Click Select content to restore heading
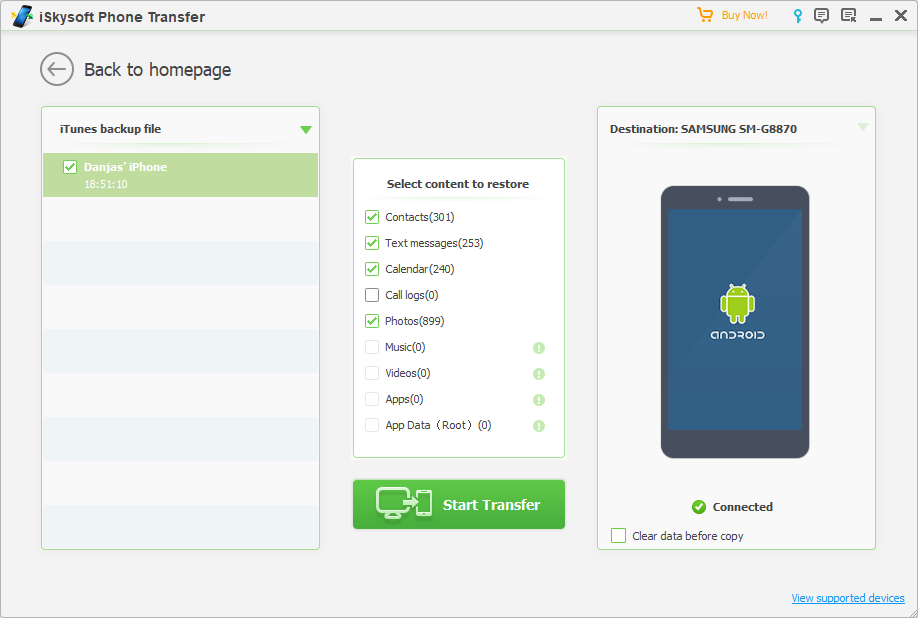 tap(458, 184)
